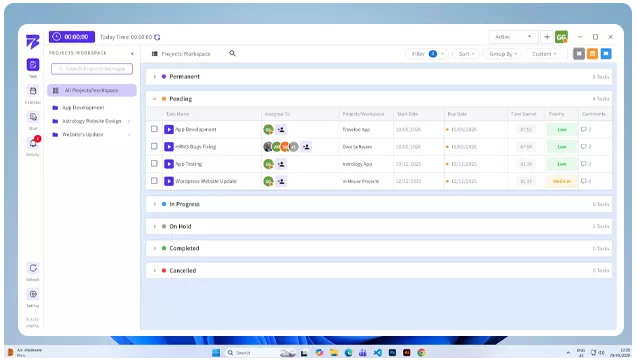The height and width of the screenshot is (360, 636).
Task: Expand the Cancelled task group
Action: [x=155, y=270]
